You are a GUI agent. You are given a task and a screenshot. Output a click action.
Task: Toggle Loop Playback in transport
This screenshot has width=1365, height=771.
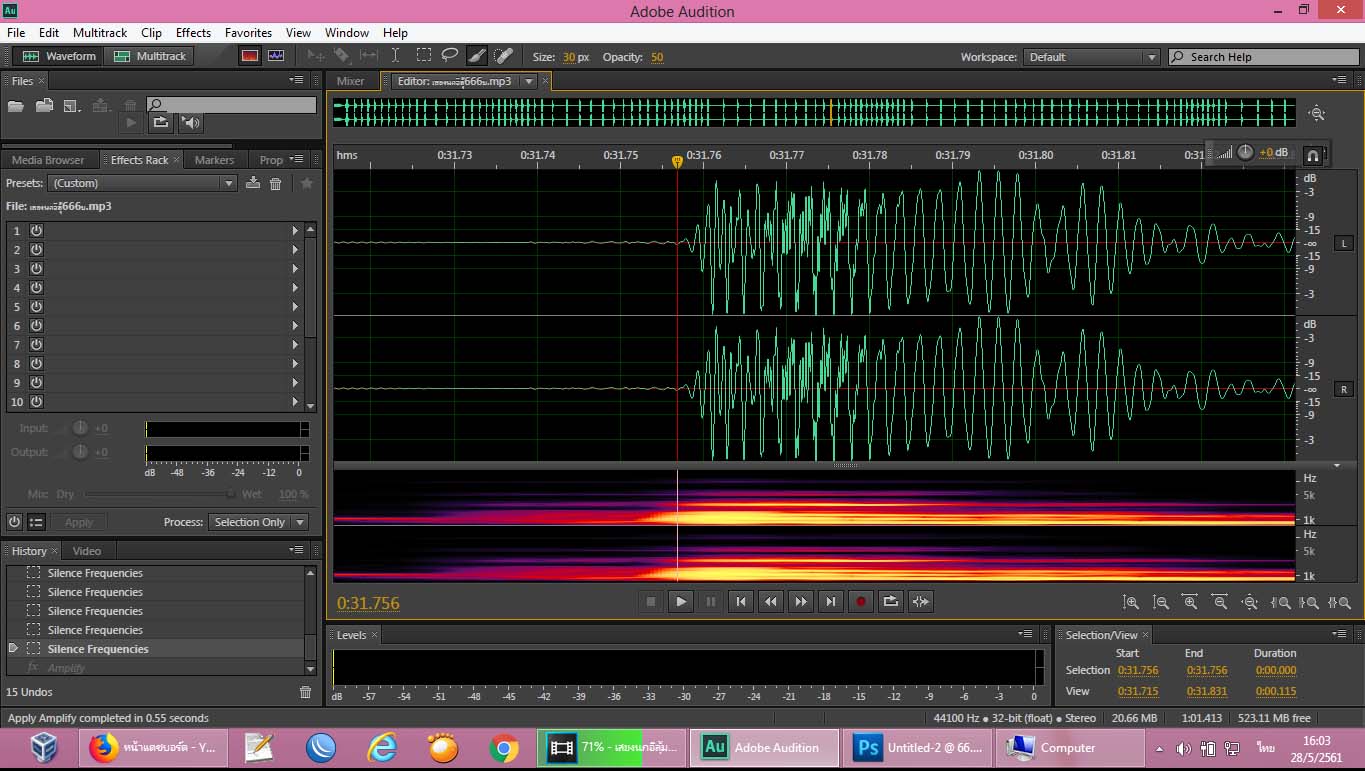click(x=890, y=601)
